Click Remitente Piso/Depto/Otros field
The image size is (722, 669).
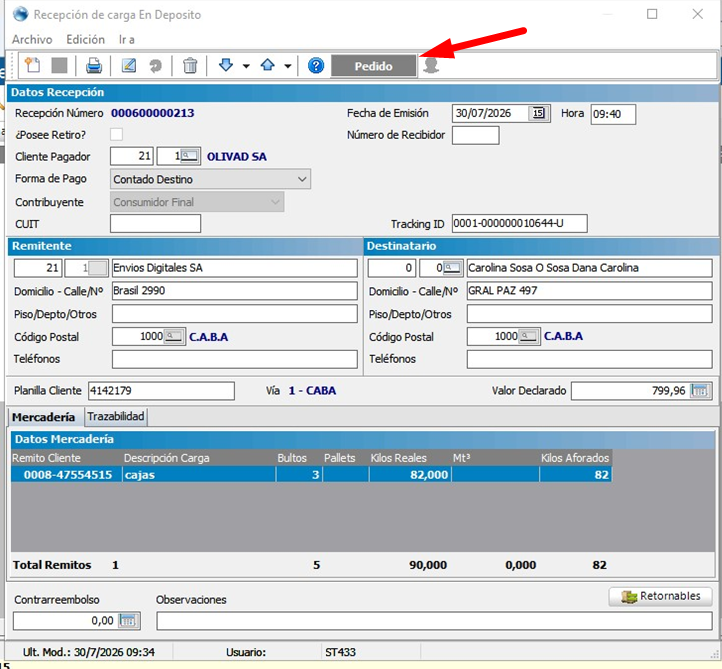pyautogui.click(x=235, y=314)
